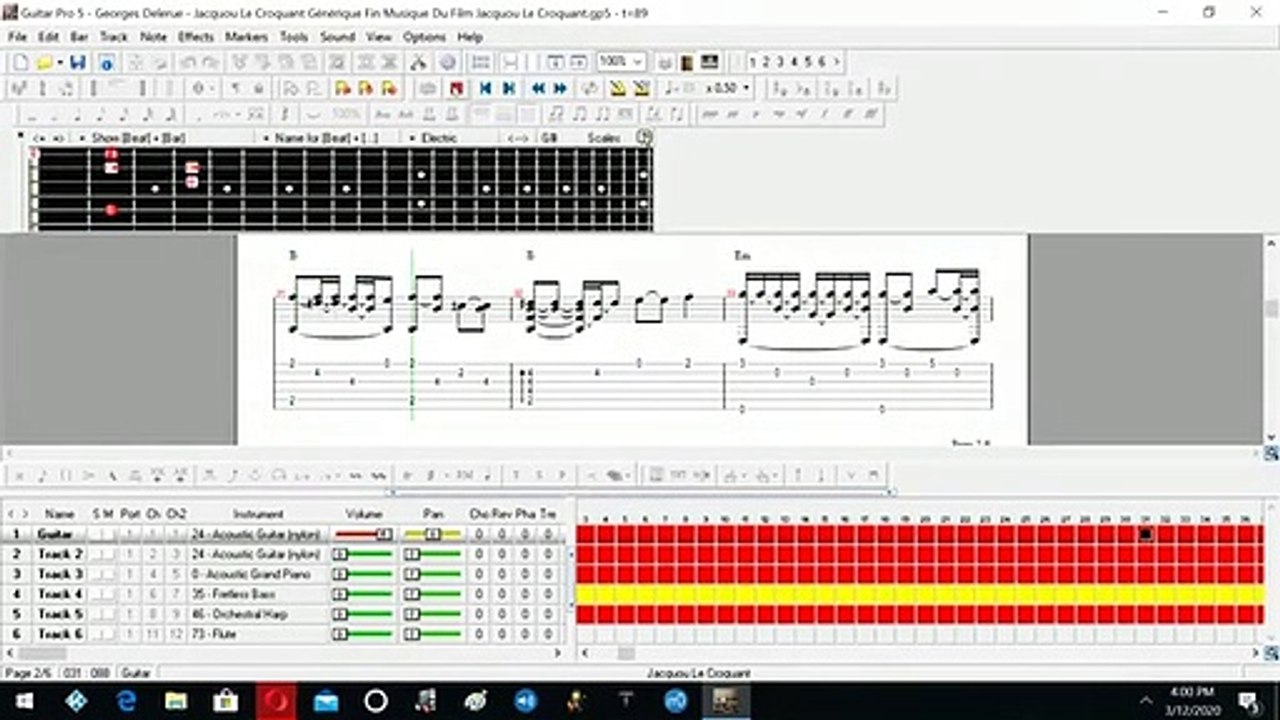Toggle solo on the Guitar track
The height and width of the screenshot is (720, 1280).
[96, 534]
